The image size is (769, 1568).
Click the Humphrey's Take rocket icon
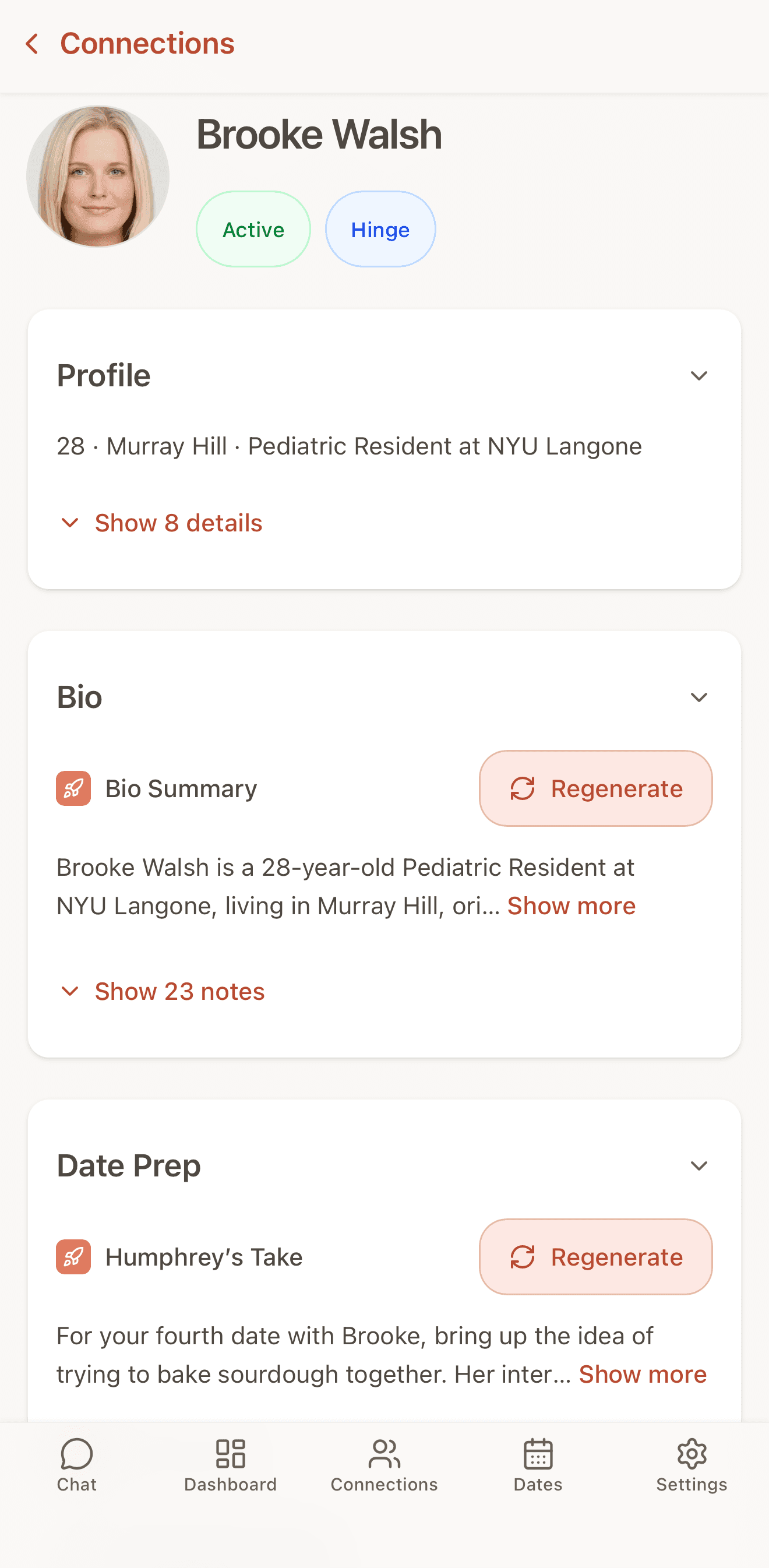(73, 1257)
